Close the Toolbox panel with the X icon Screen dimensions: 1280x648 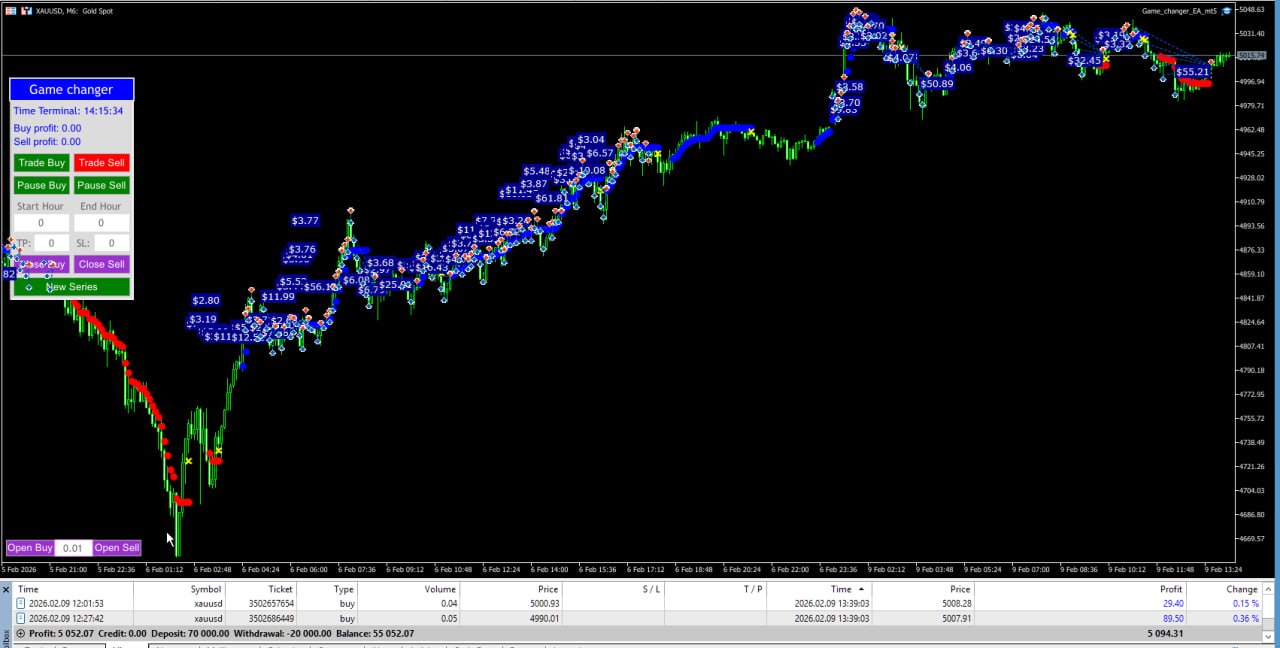click(x=6, y=590)
